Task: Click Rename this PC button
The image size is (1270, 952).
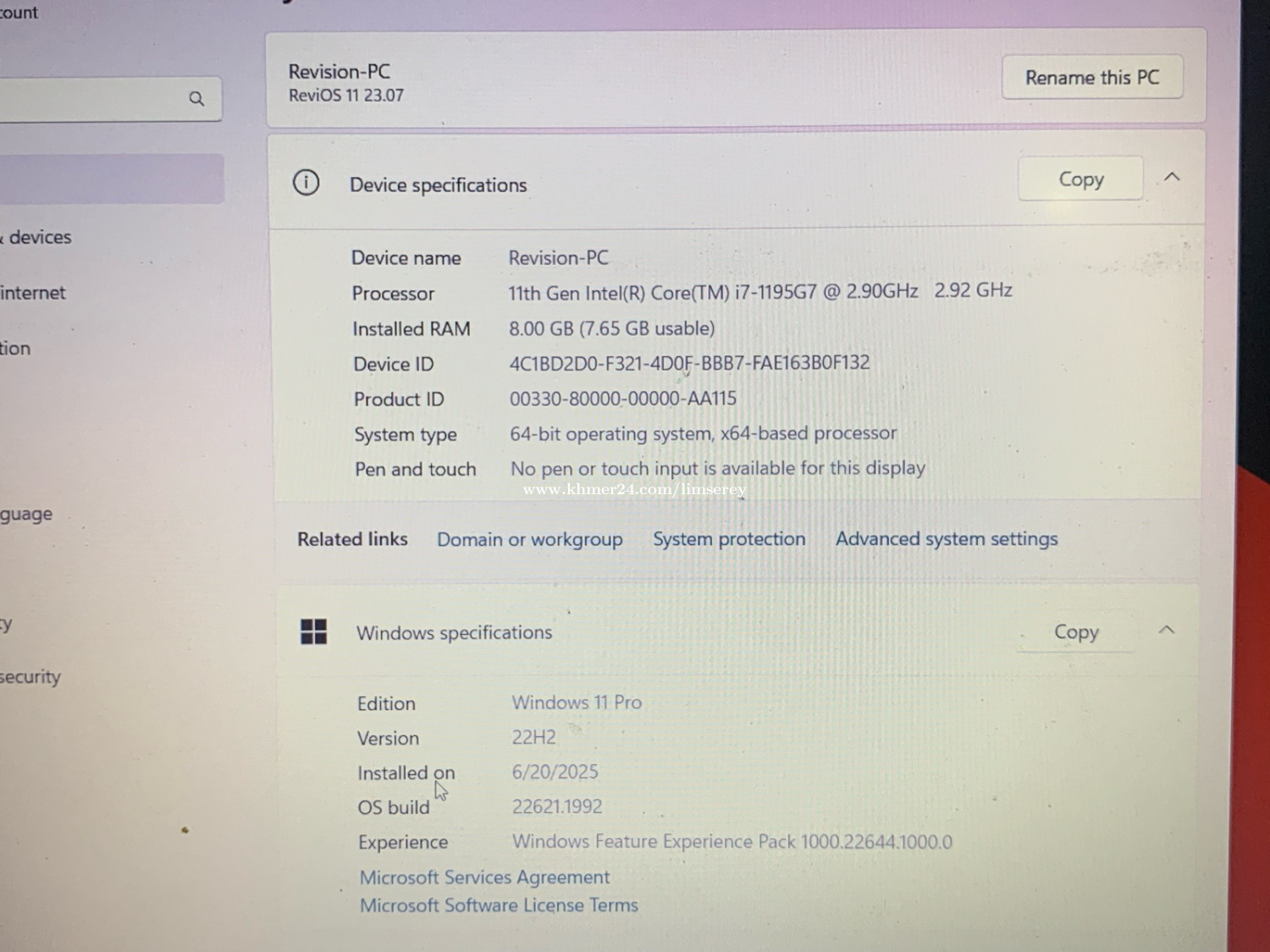Action: (1092, 77)
